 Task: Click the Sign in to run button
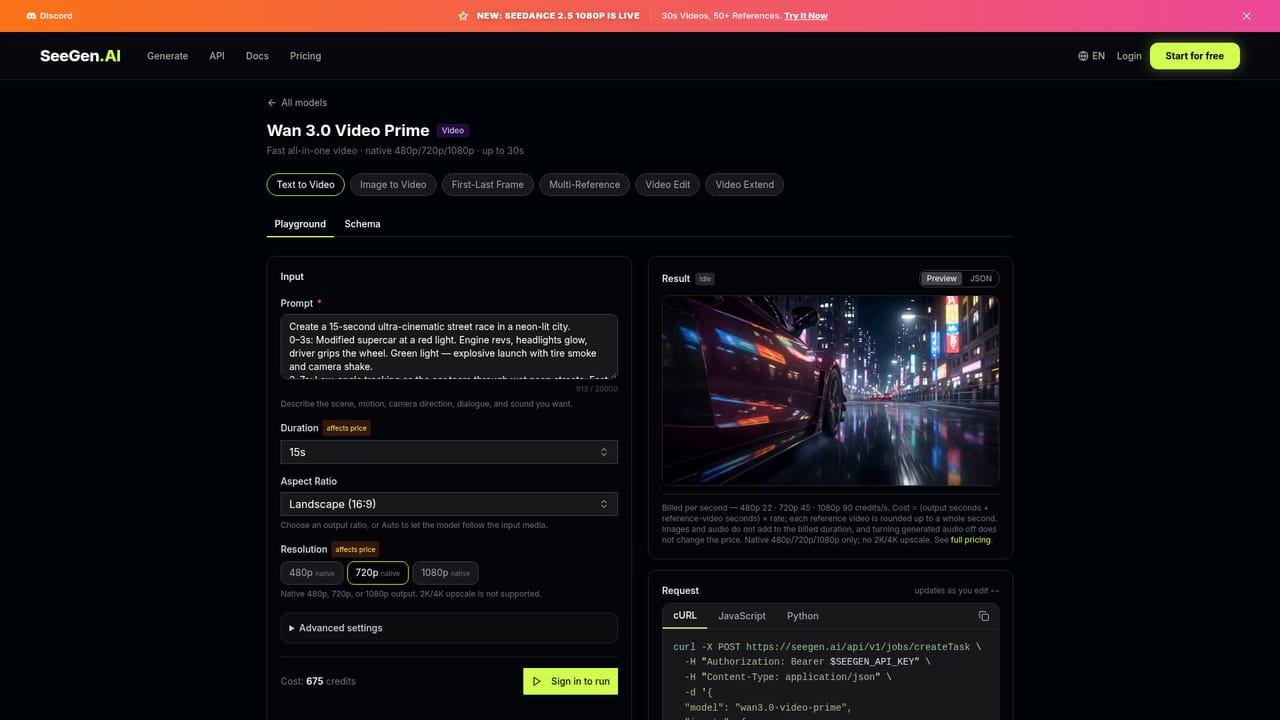(x=570, y=681)
